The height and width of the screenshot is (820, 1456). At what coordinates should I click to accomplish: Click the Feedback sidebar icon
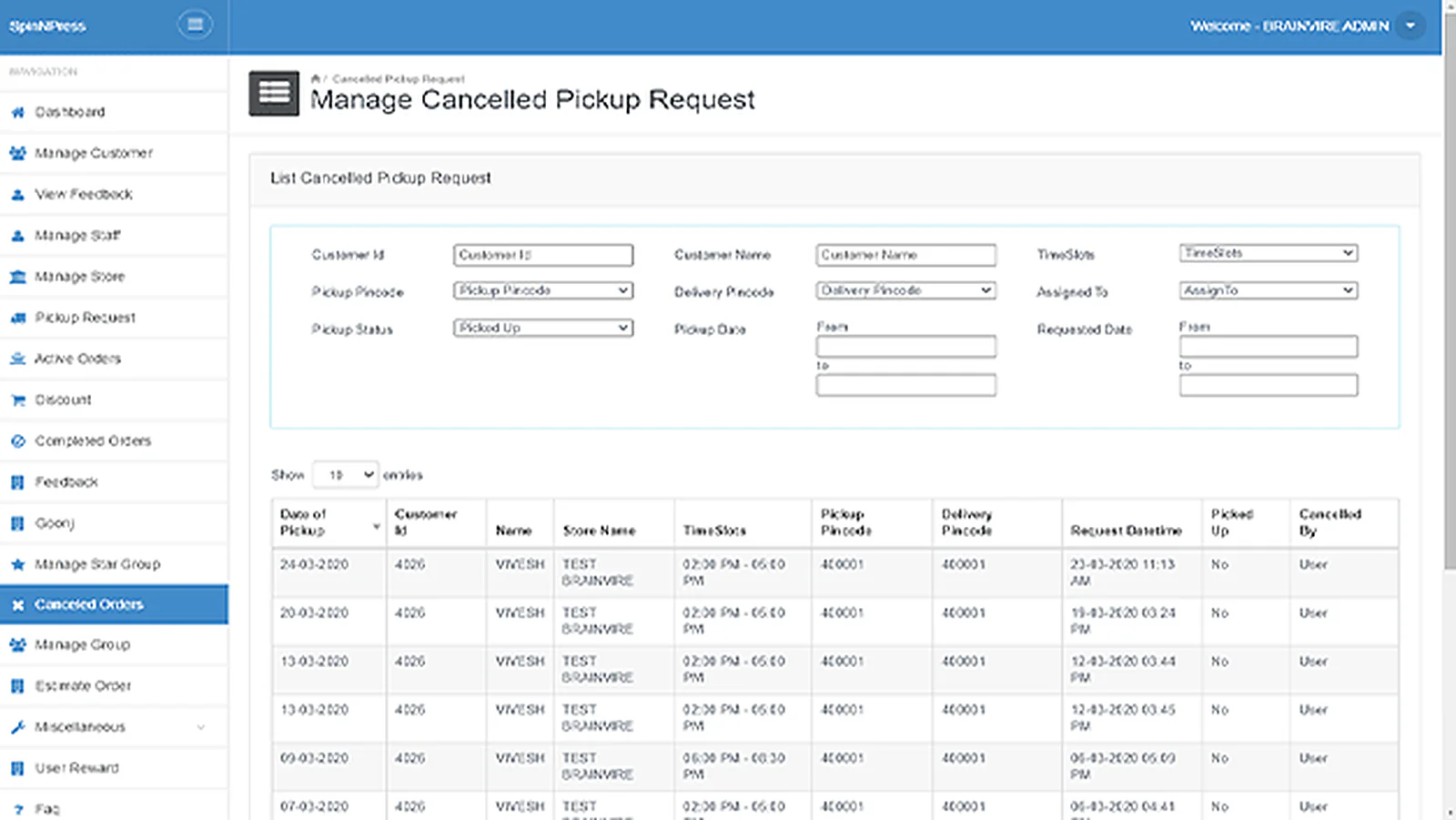pos(17,481)
